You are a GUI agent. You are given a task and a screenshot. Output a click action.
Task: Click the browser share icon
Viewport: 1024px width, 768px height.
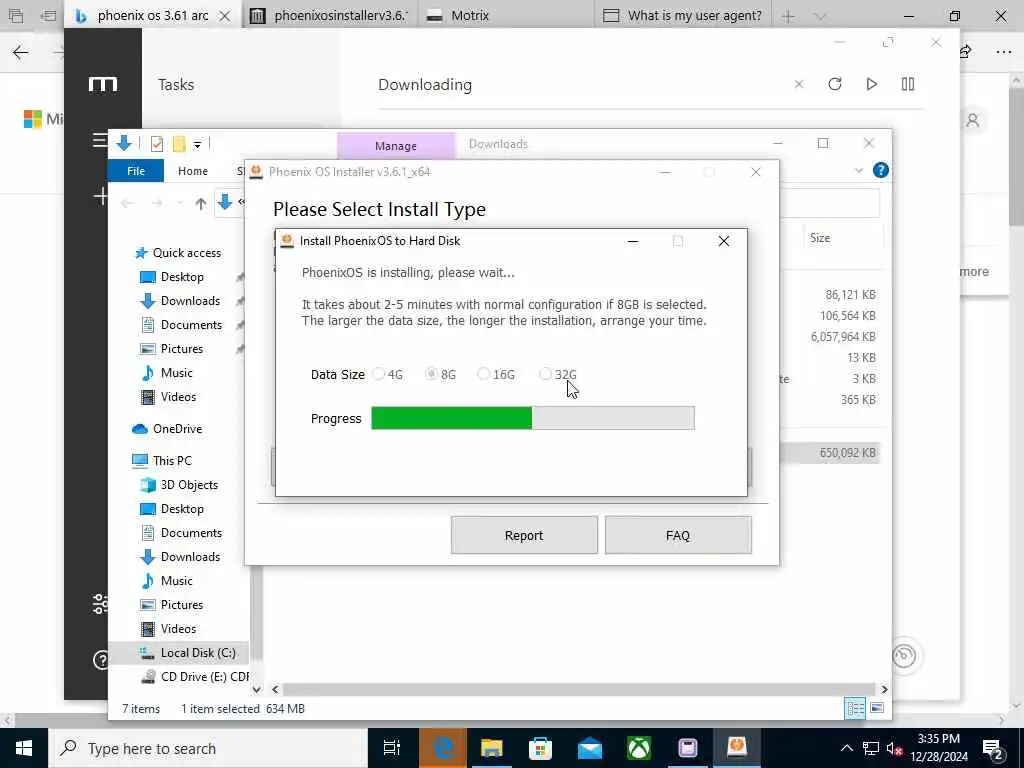pyautogui.click(x=966, y=52)
